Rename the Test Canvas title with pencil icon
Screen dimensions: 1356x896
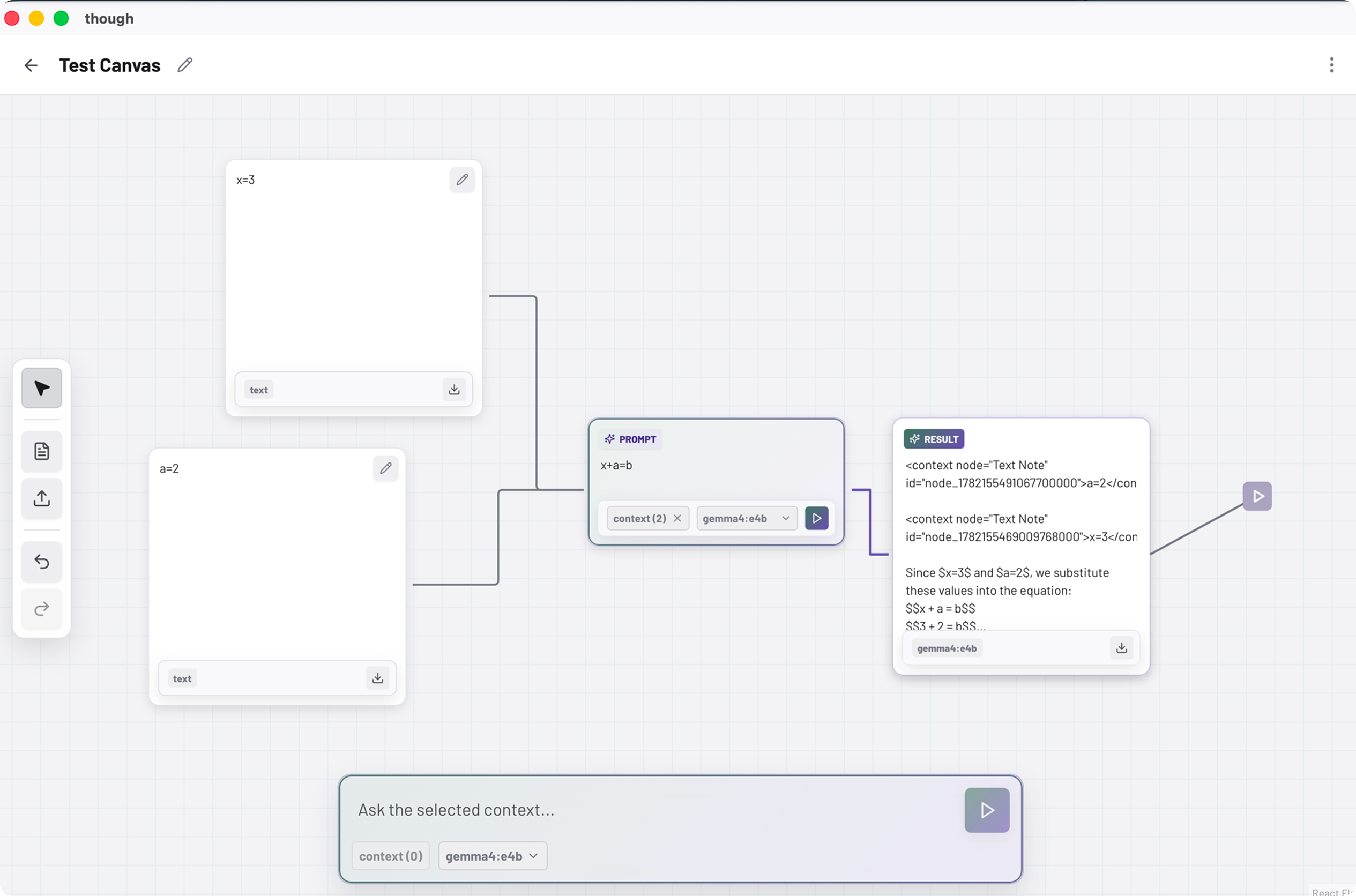(184, 65)
